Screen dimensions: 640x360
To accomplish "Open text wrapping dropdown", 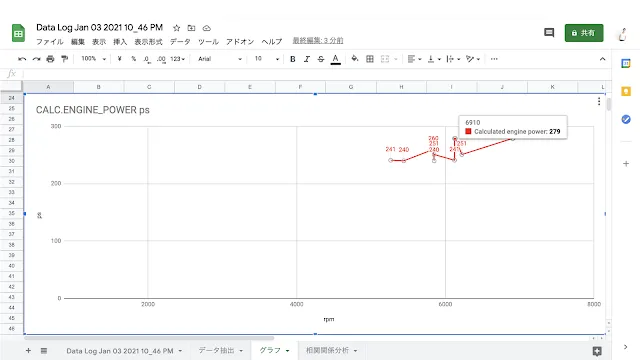I will click(x=453, y=59).
